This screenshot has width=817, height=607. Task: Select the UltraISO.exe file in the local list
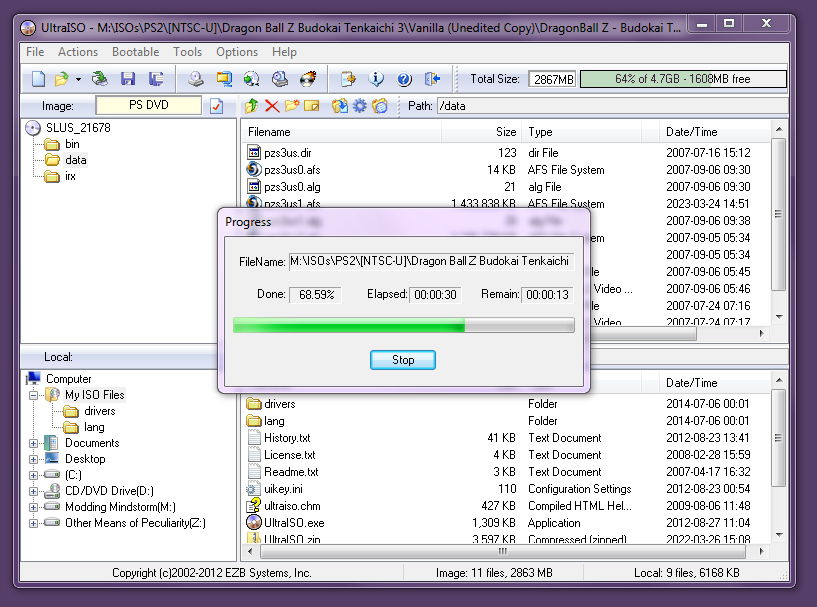505,523
